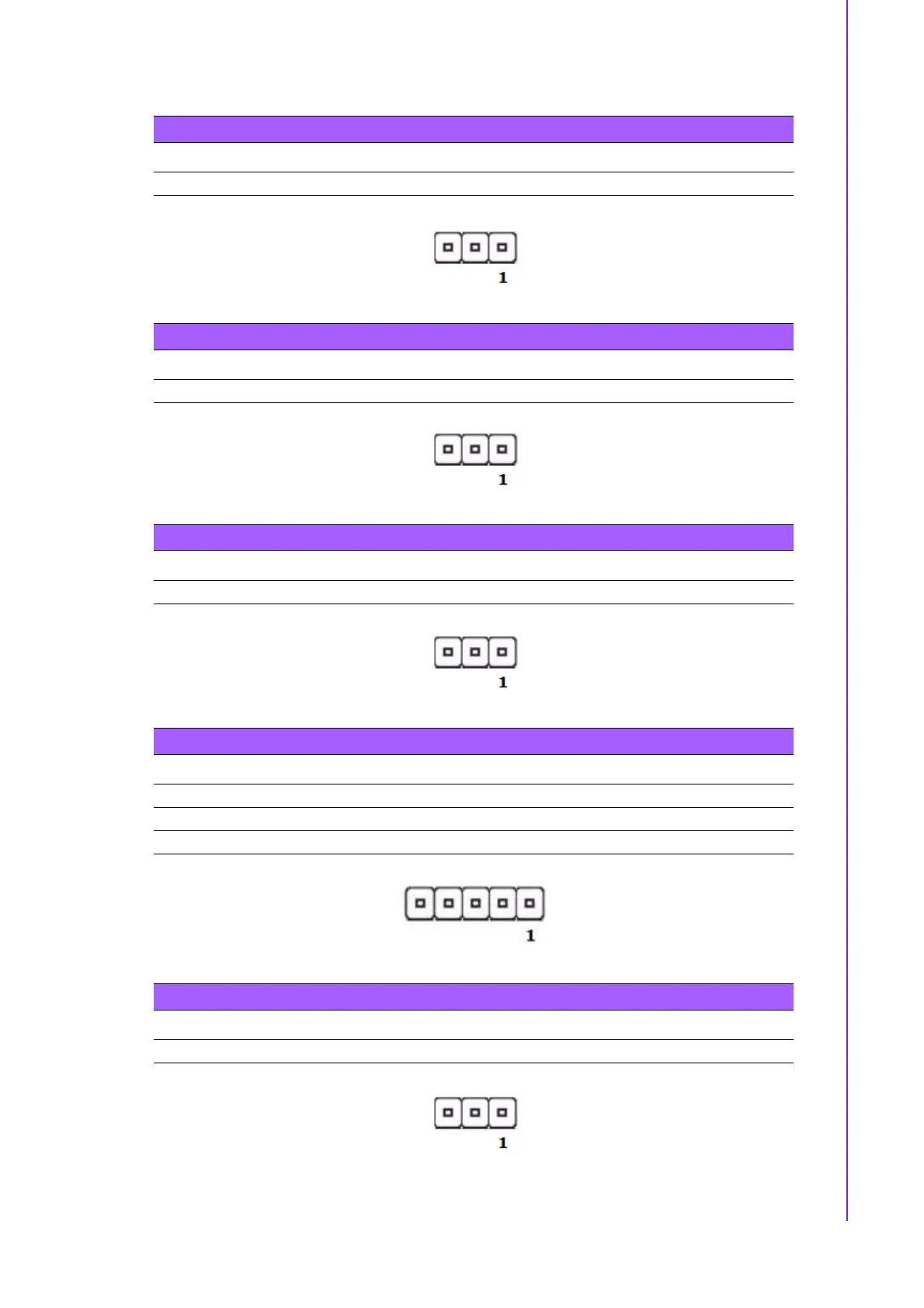924x1308 pixels.
Task: Select middle pin of the bottommost jumper
Action: [x=475, y=1112]
